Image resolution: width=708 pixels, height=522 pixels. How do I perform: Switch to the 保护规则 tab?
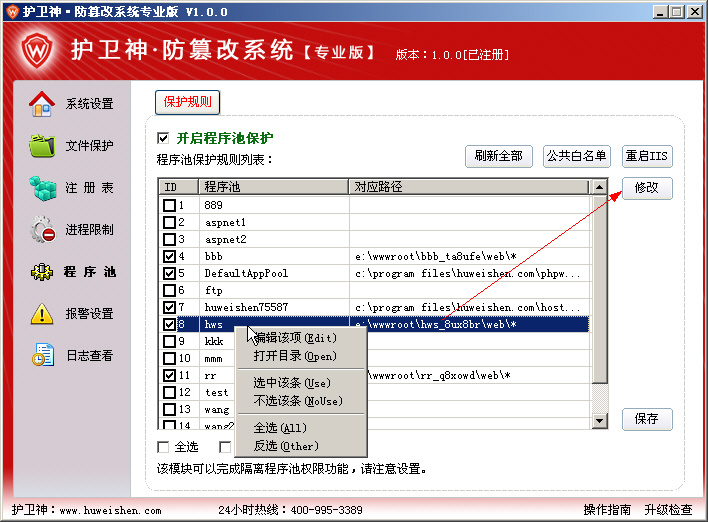187,103
